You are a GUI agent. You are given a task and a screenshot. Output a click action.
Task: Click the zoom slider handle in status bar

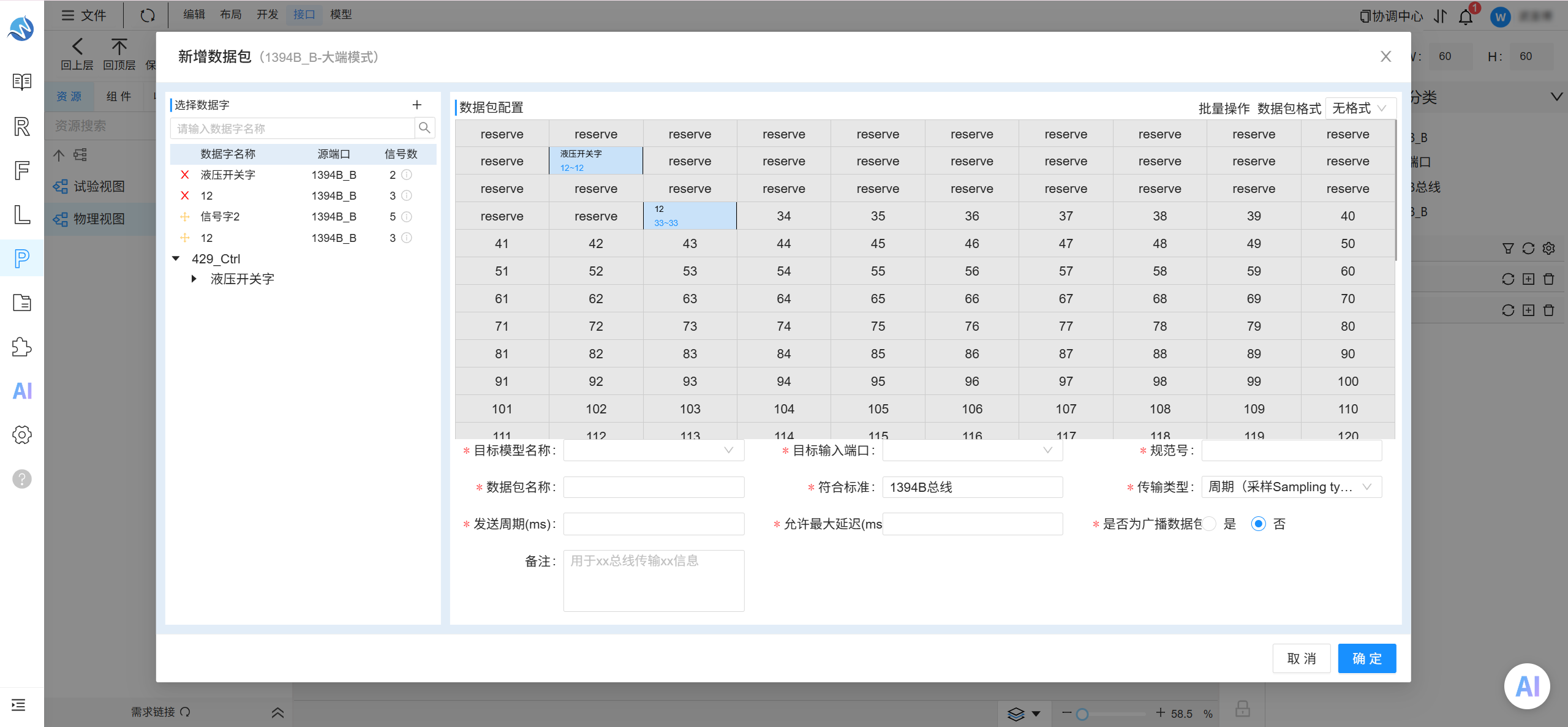pyautogui.click(x=1082, y=714)
